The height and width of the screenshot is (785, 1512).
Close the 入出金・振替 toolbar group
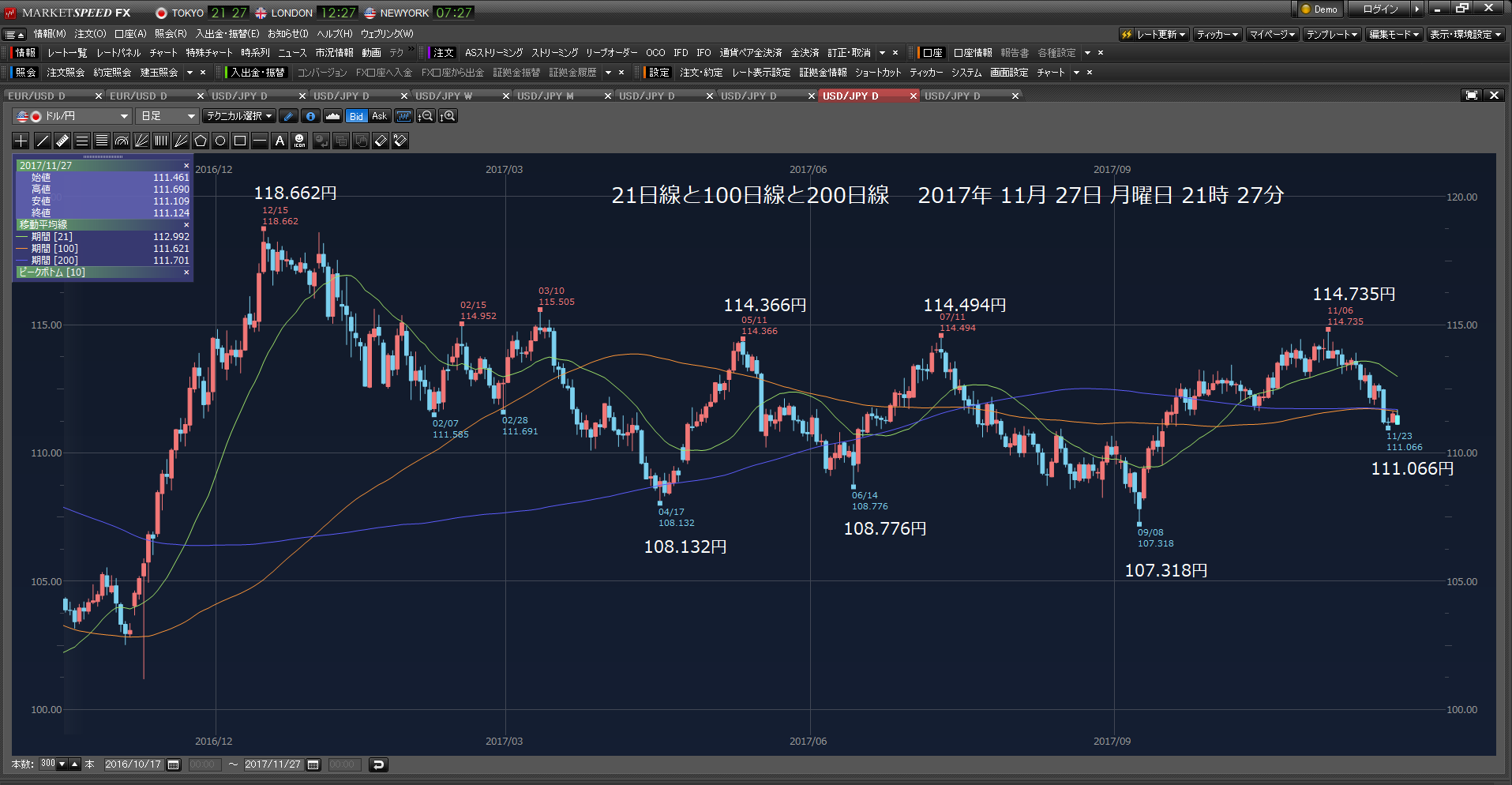tap(621, 73)
